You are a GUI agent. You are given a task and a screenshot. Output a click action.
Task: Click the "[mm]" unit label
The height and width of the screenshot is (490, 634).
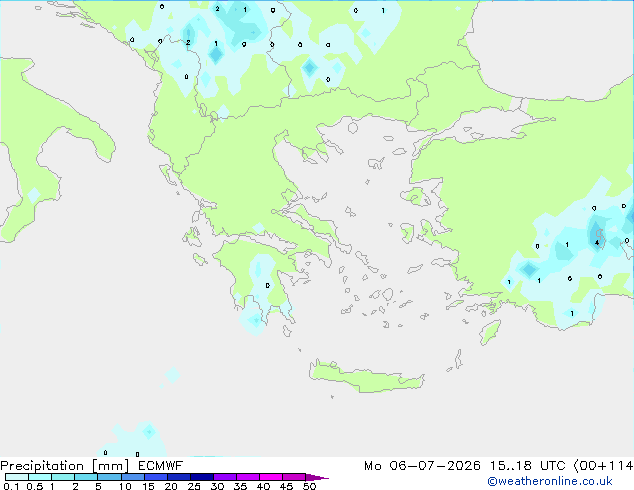pyautogui.click(x=111, y=466)
